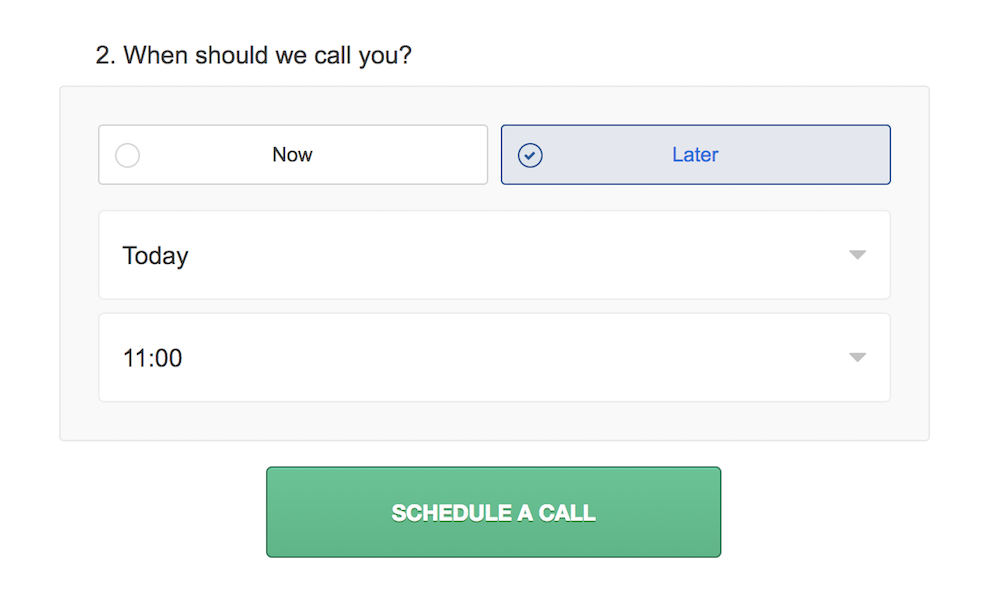Screen dimensions: 1000x589
Task: Expand the day selection combo box
Action: tap(494, 255)
